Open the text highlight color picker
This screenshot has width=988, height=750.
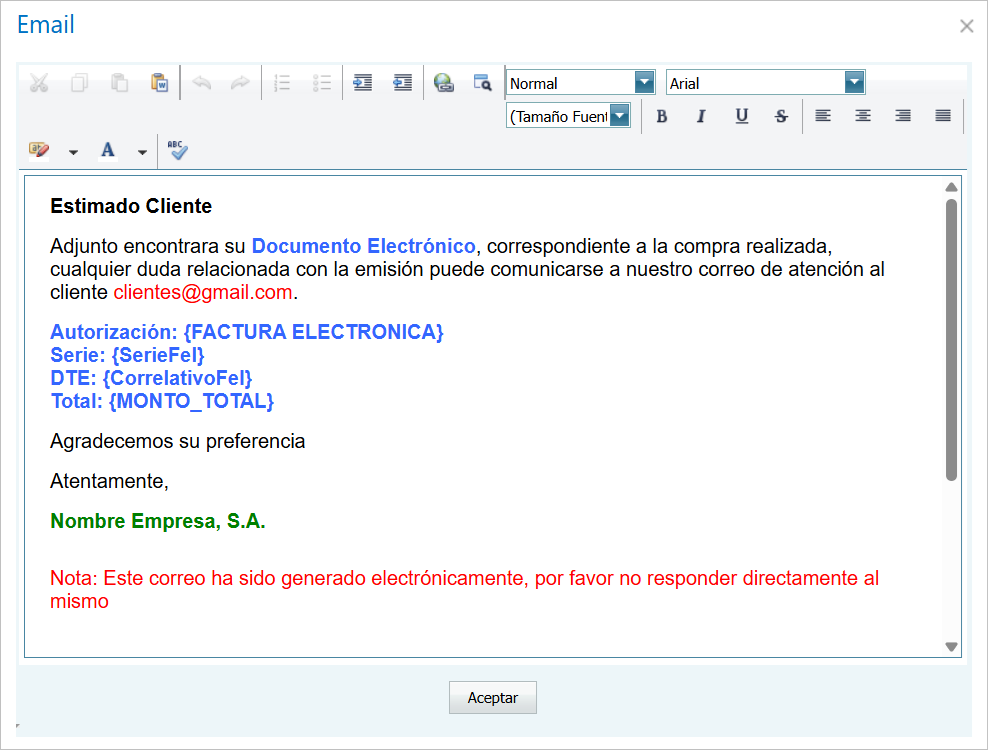pyautogui.click(x=38, y=150)
